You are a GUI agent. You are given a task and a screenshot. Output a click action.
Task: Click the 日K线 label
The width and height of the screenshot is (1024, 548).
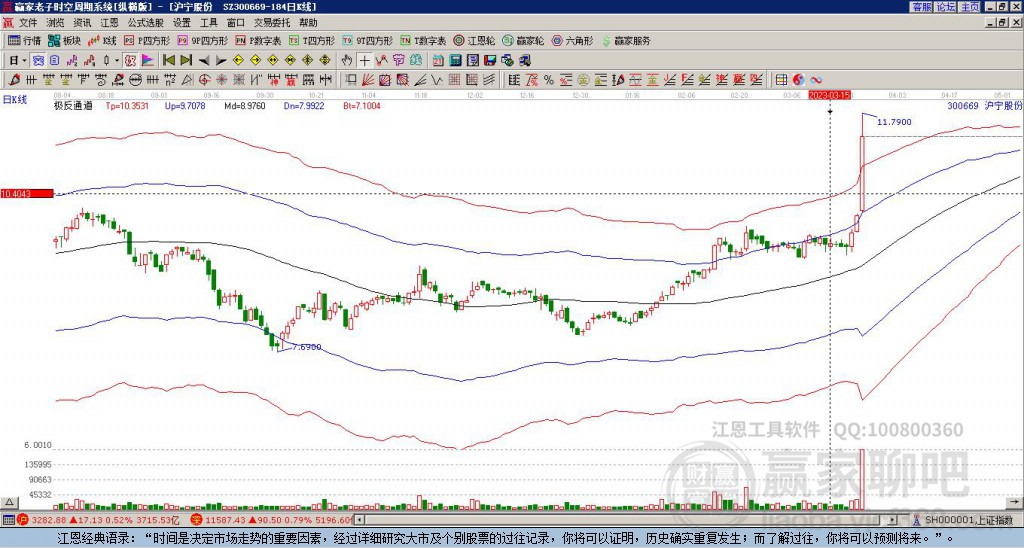15,100
